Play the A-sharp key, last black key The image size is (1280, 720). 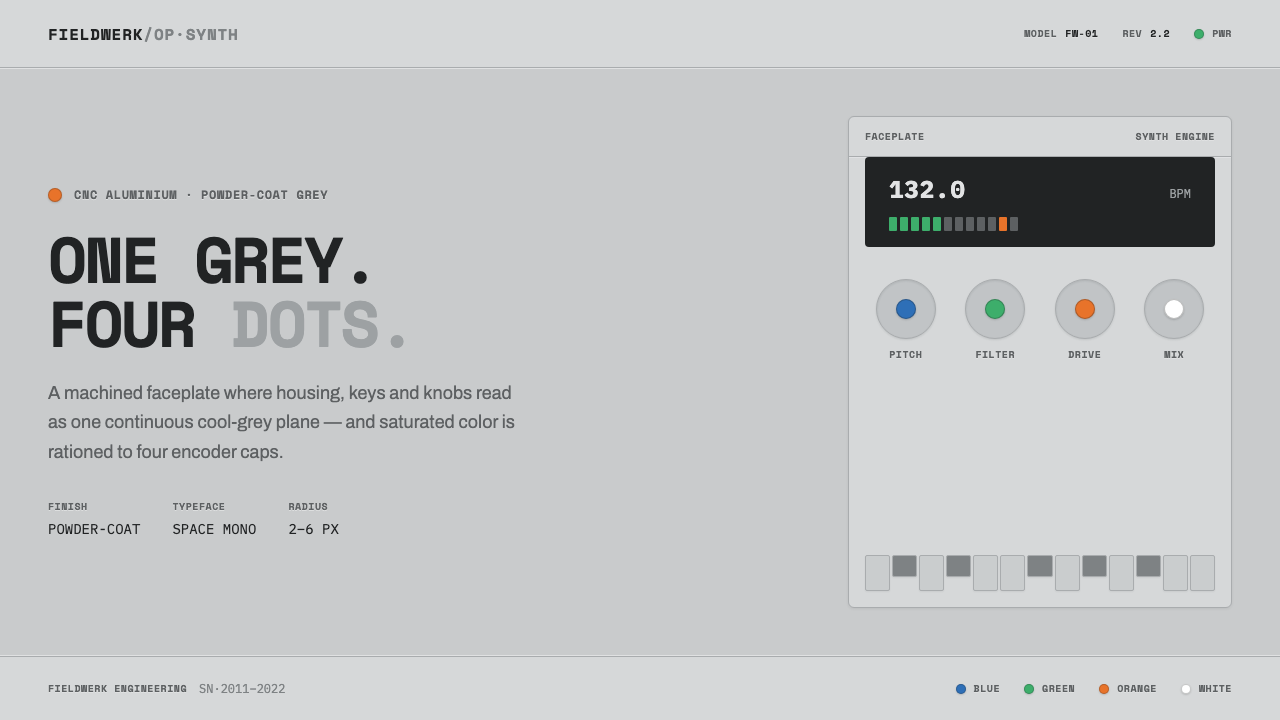[x=1148, y=566]
